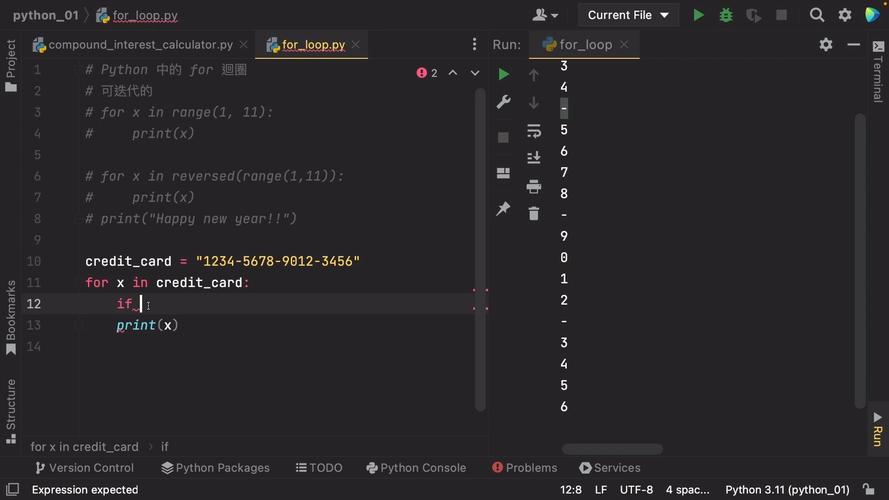Click for_loop.py breadcrumb in navigation bar
This screenshot has width=889, height=500.
tap(137, 15)
